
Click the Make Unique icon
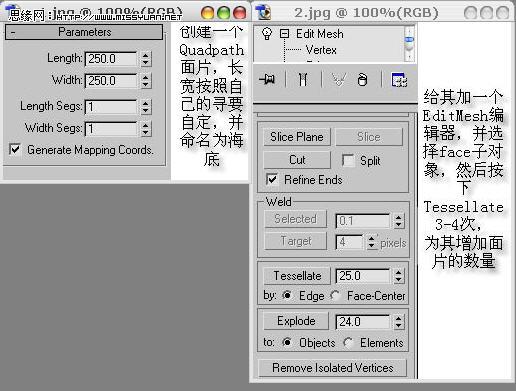coord(338,80)
